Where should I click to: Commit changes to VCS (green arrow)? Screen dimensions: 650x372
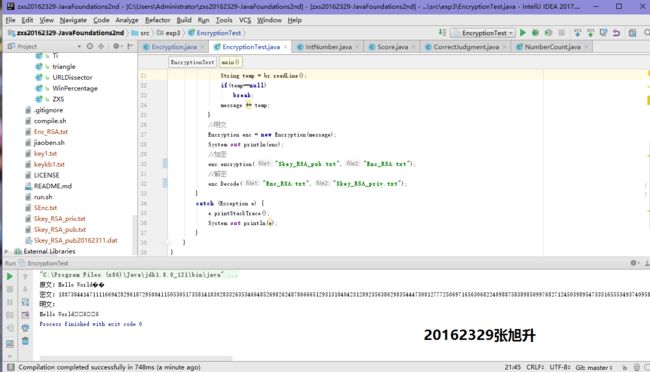(x=590, y=32)
